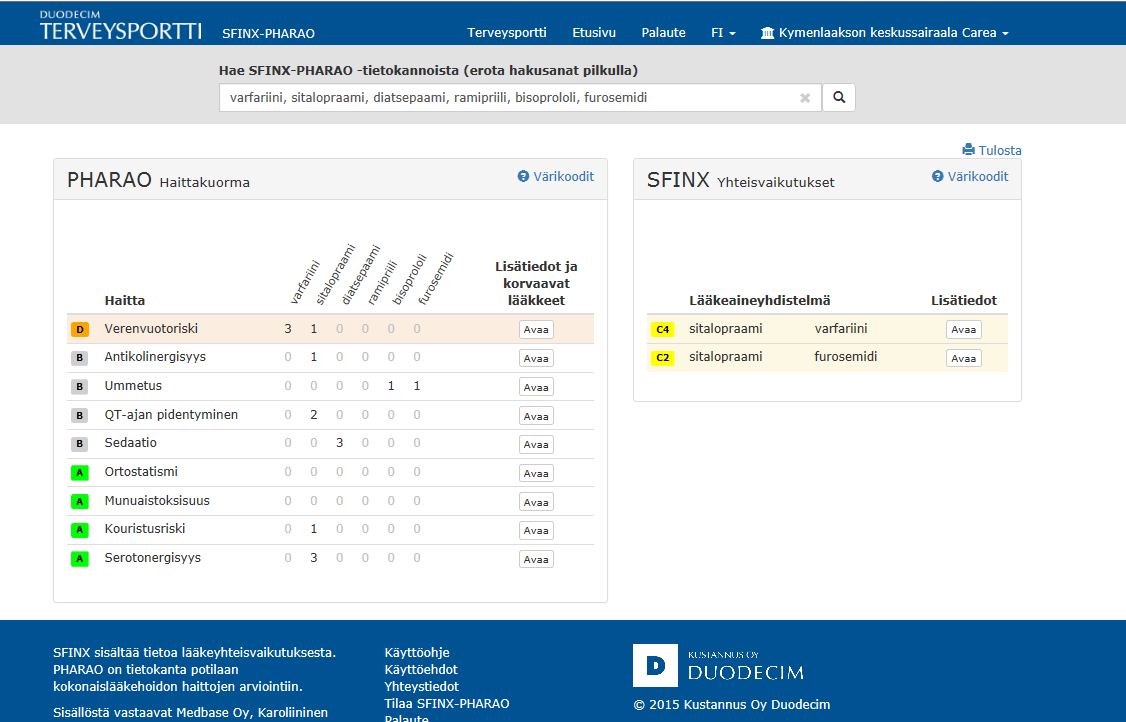Click furosemidi in the C2 interaction row
Viewport: 1126px width, 722px height.
(845, 356)
